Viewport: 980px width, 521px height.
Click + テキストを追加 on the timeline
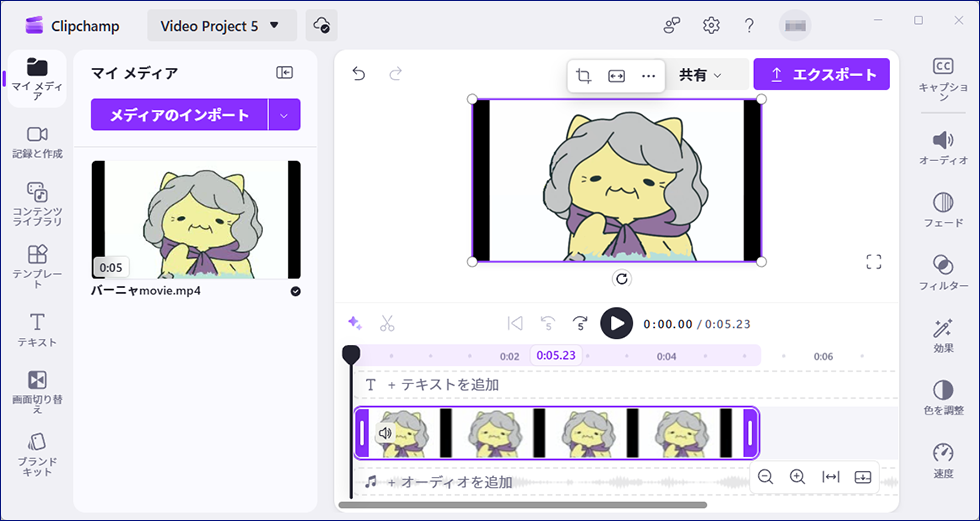[x=442, y=385]
